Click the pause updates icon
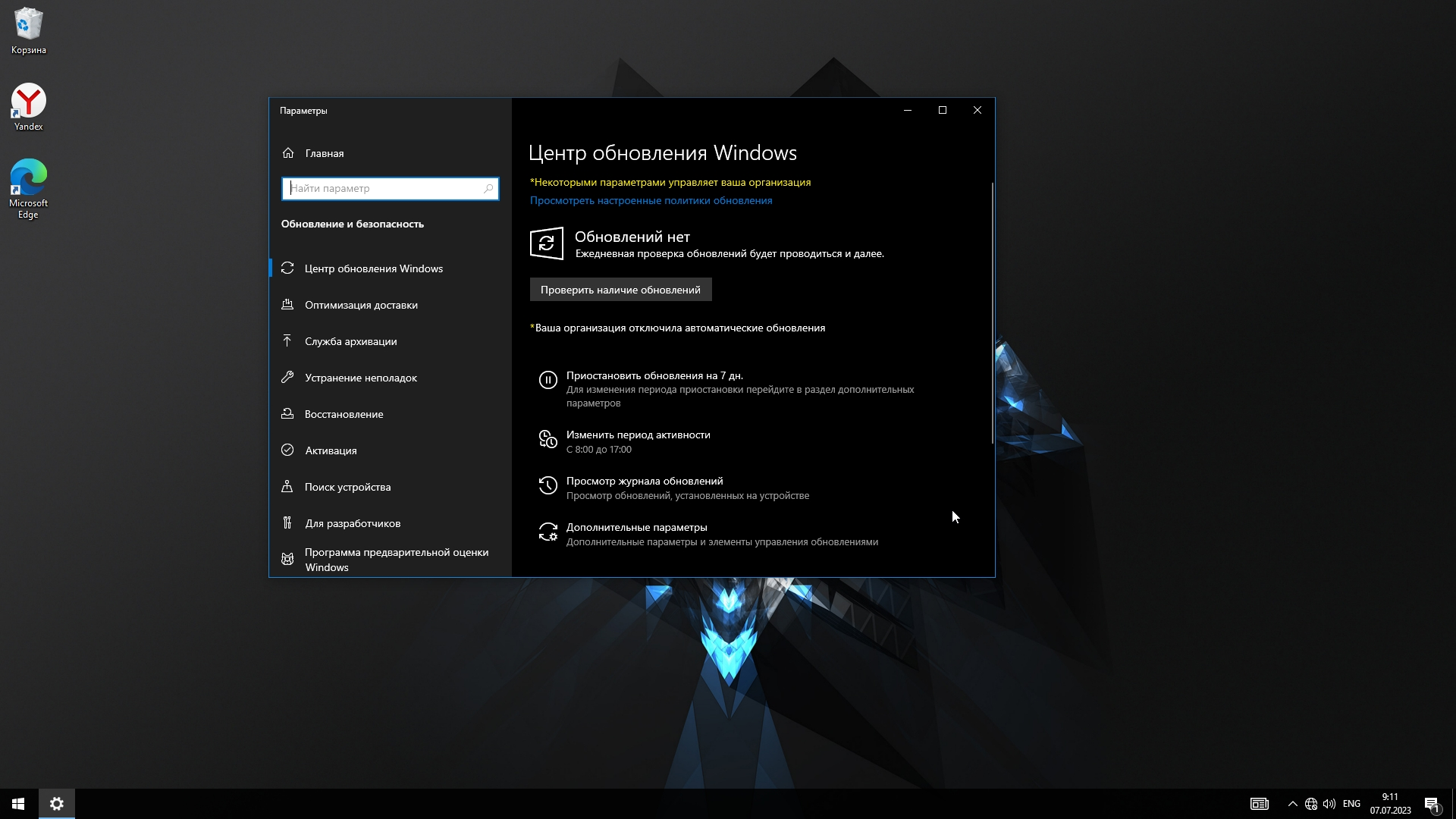Viewport: 1456px width, 819px height. coord(548,380)
